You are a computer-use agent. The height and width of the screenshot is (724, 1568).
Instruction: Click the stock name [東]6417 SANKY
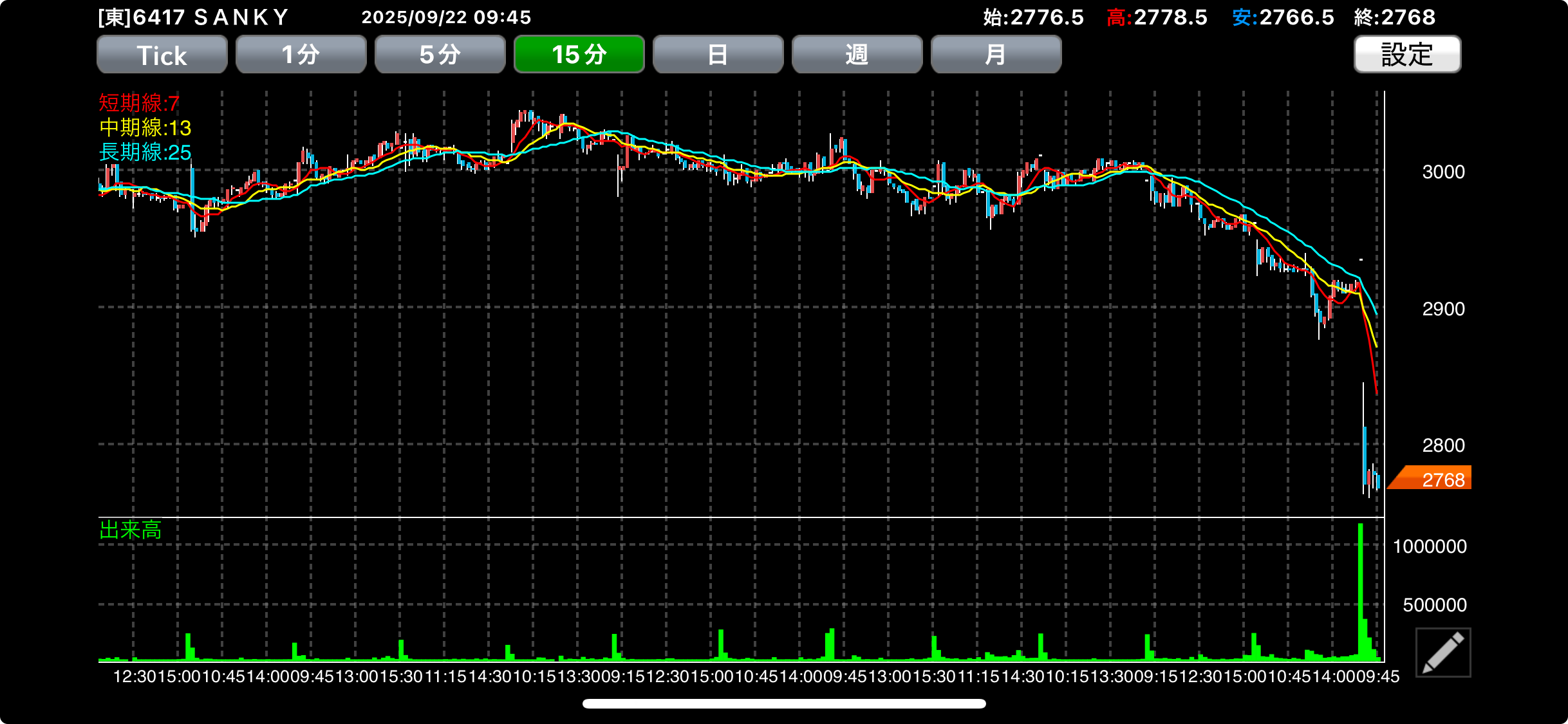click(x=194, y=17)
